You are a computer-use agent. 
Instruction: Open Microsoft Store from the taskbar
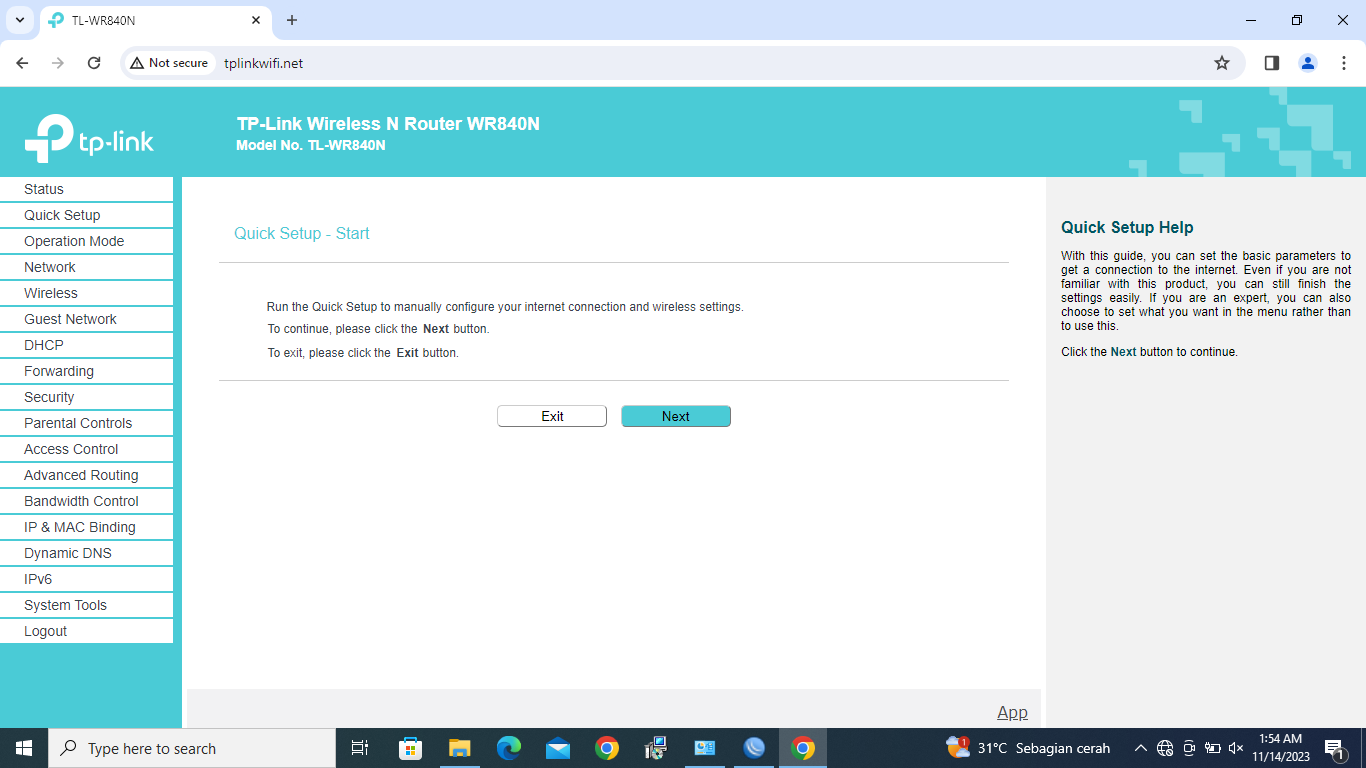coord(410,748)
